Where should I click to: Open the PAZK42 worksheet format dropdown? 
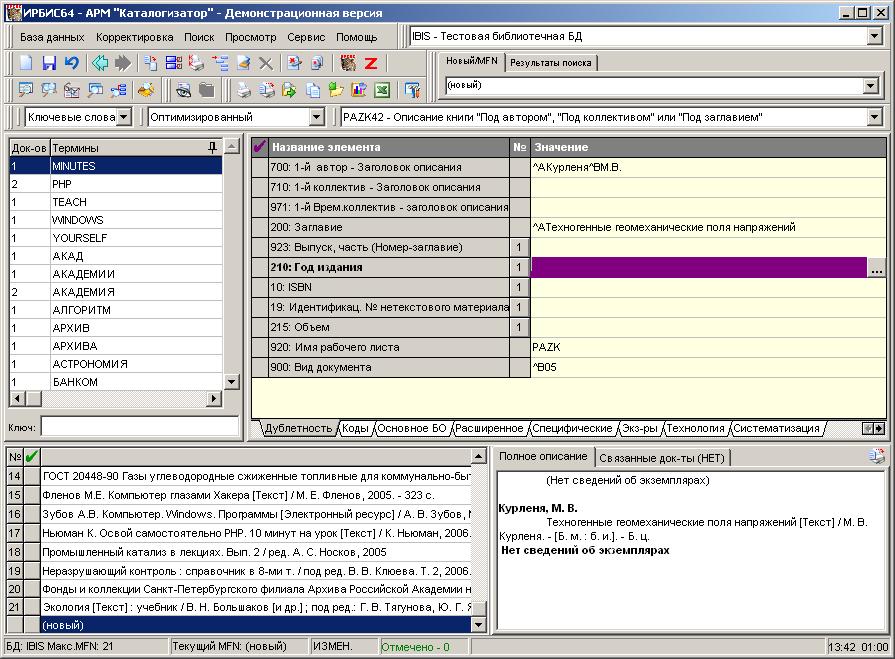pos(874,117)
